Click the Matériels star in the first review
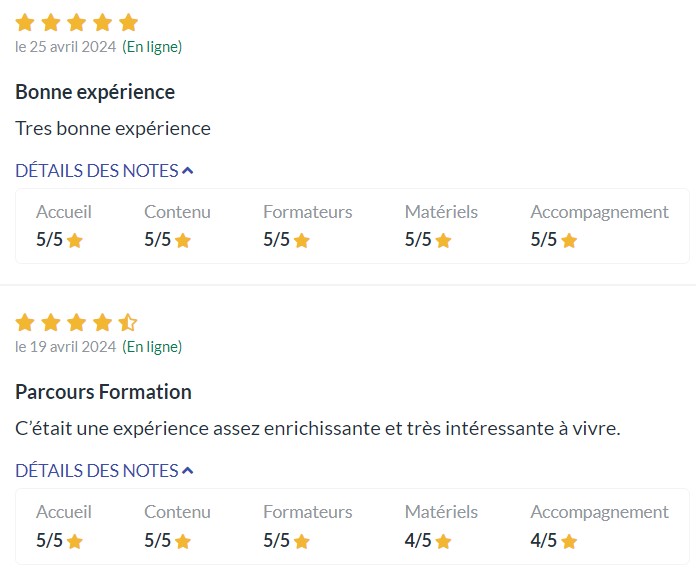 tap(444, 241)
